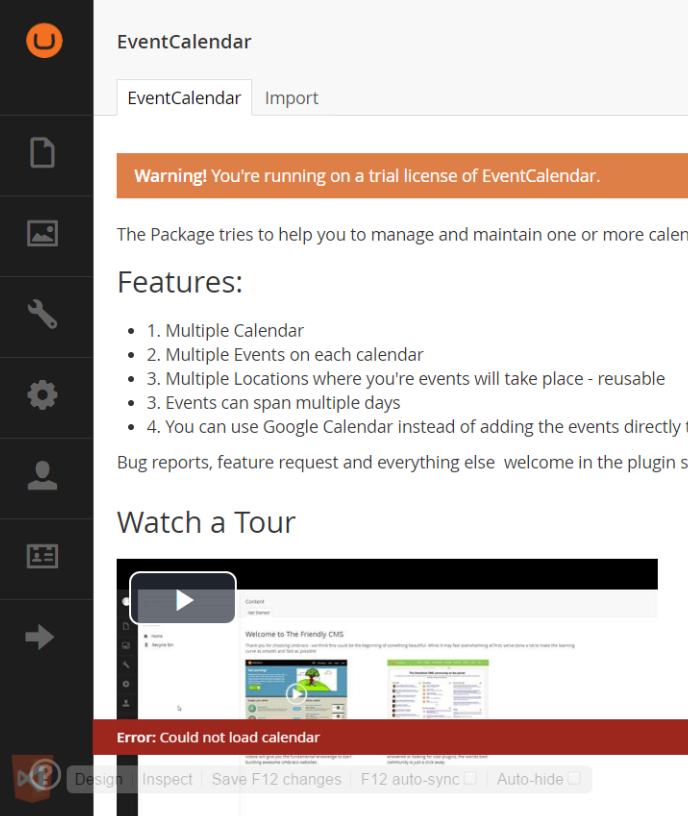Screen dimensions: 688x816
Task: Switch to the Import tab
Action: click(x=291, y=98)
